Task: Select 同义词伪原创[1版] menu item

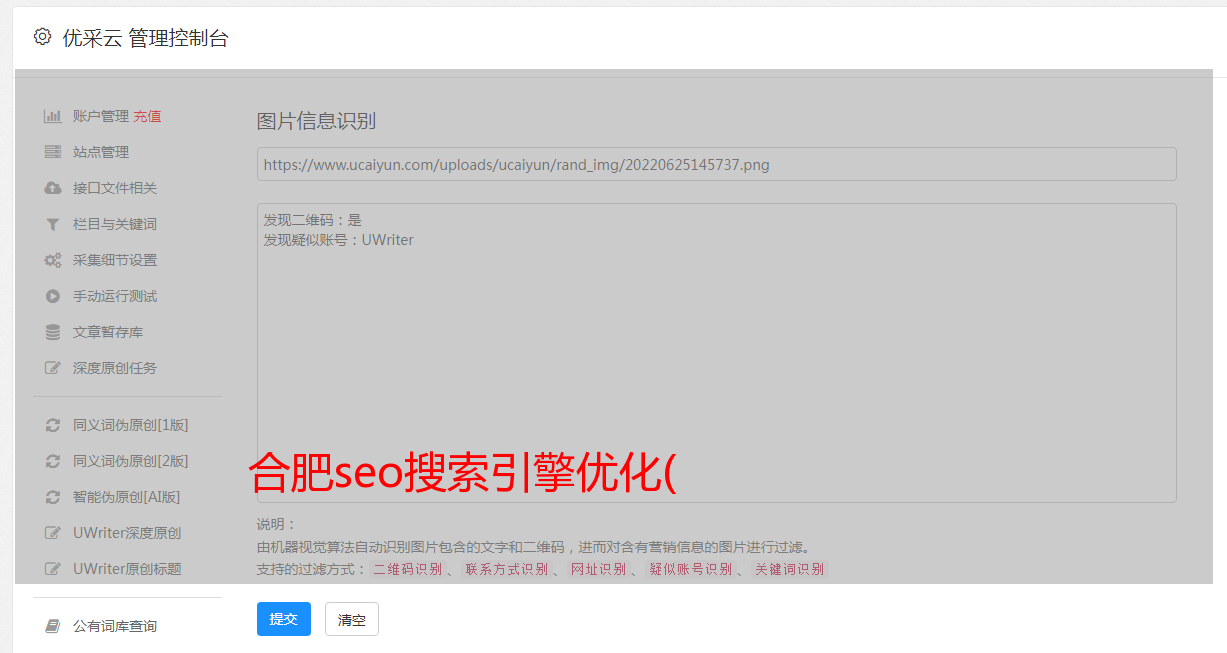Action: tap(131, 425)
